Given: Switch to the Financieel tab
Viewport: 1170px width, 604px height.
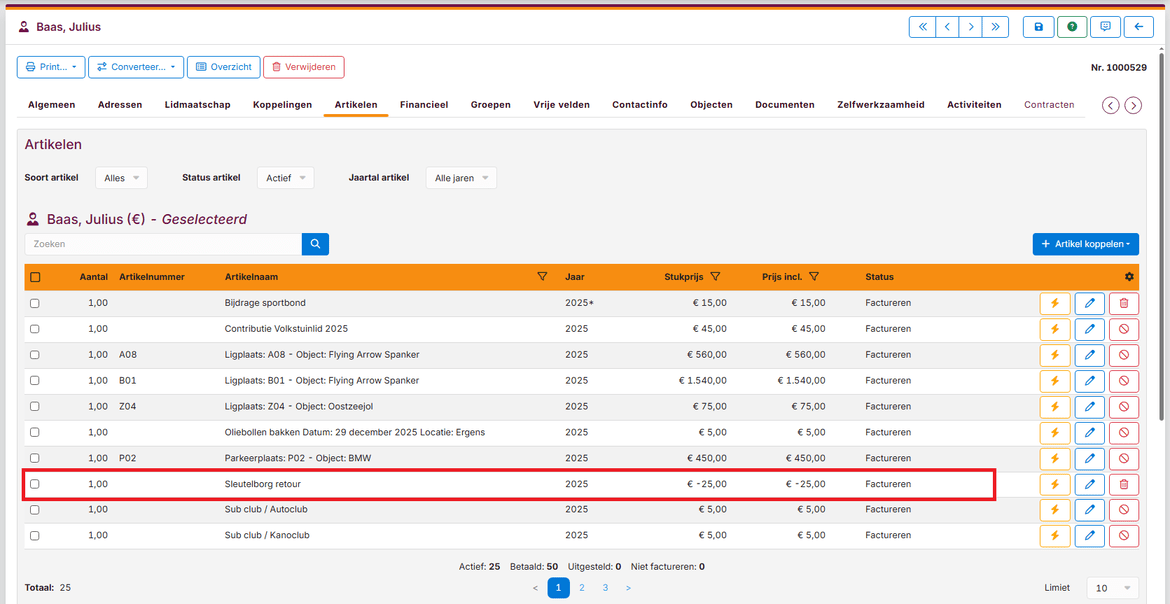Looking at the screenshot, I should pyautogui.click(x=424, y=105).
